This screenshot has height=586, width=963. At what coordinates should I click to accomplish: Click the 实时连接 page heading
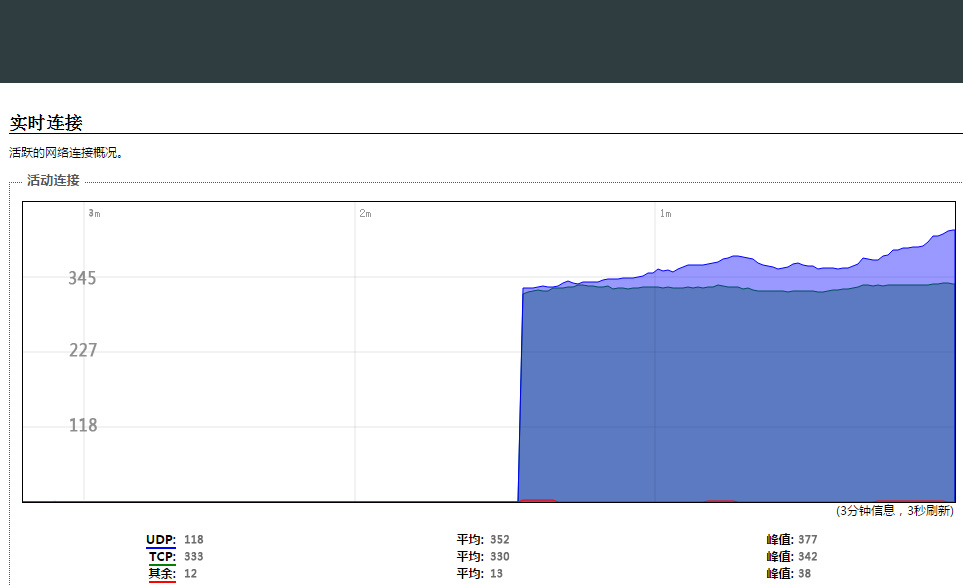click(x=46, y=123)
